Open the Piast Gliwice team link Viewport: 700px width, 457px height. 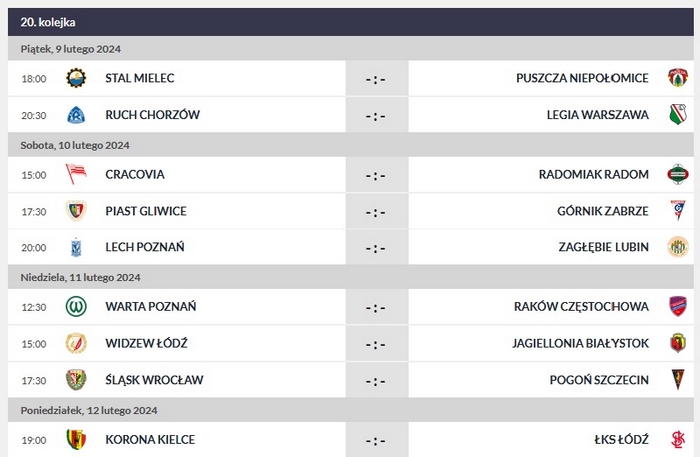[146, 211]
